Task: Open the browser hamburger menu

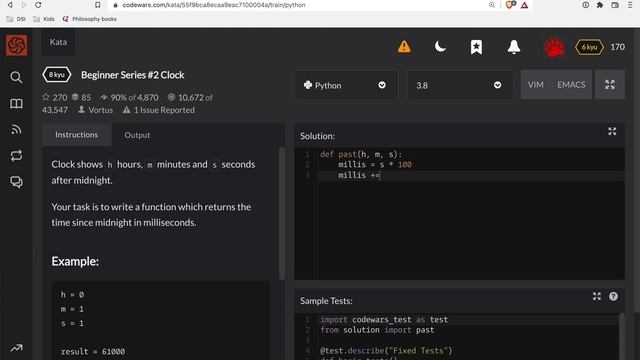Action: coord(630,5)
